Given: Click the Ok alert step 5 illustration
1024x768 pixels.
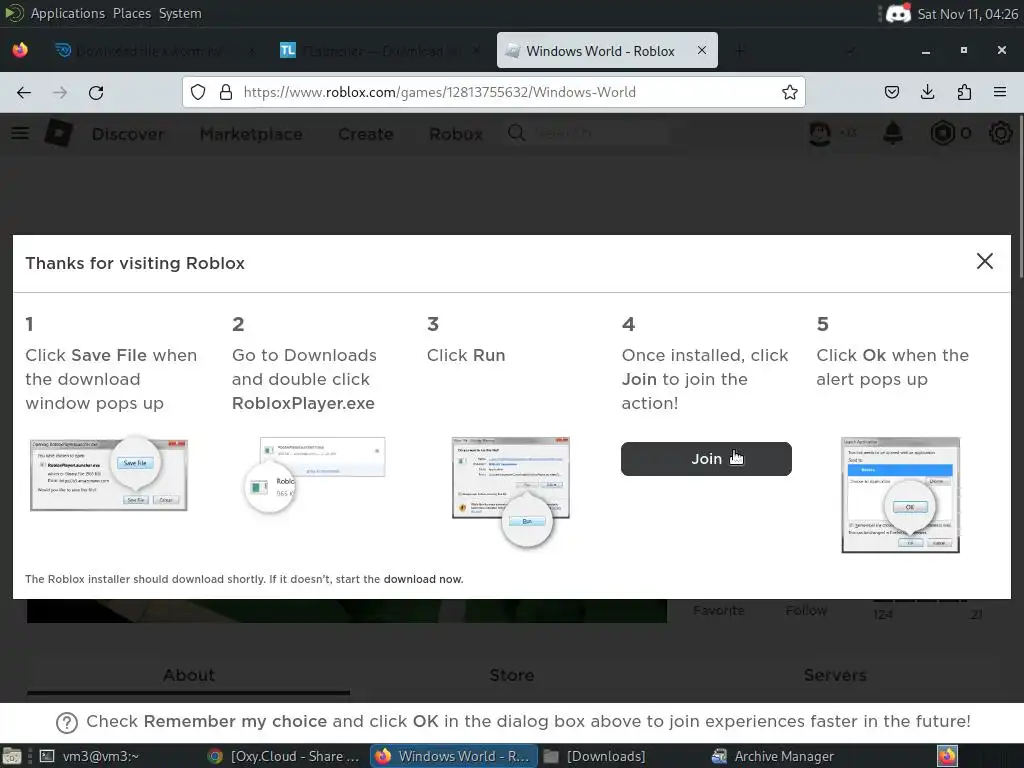Looking at the screenshot, I should [901, 495].
